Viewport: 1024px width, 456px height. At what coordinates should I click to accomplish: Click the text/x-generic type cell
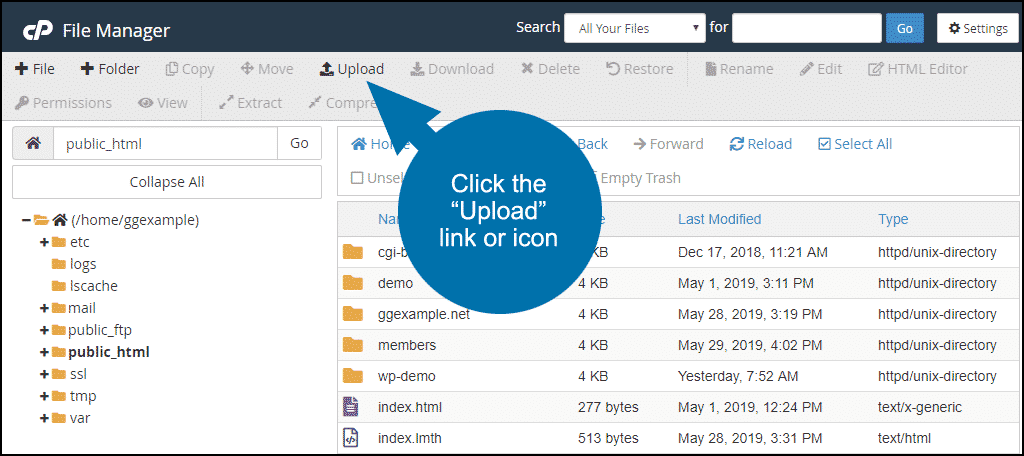tap(920, 407)
